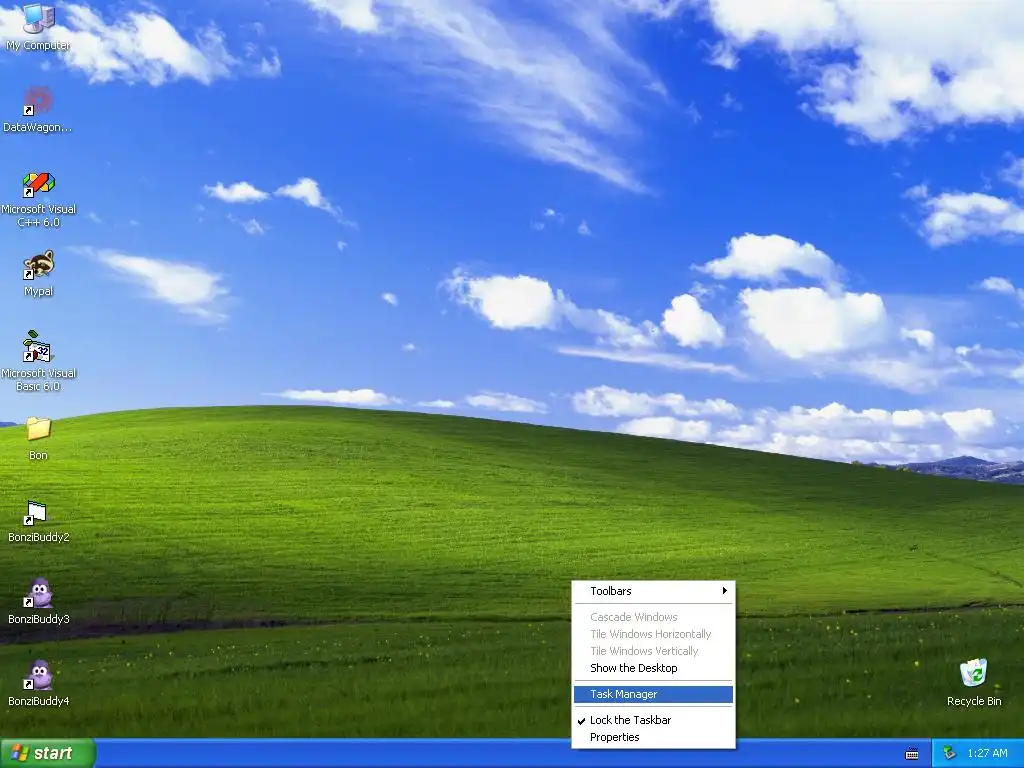Click greyed Tile Windows Vertically entry

tap(653, 651)
